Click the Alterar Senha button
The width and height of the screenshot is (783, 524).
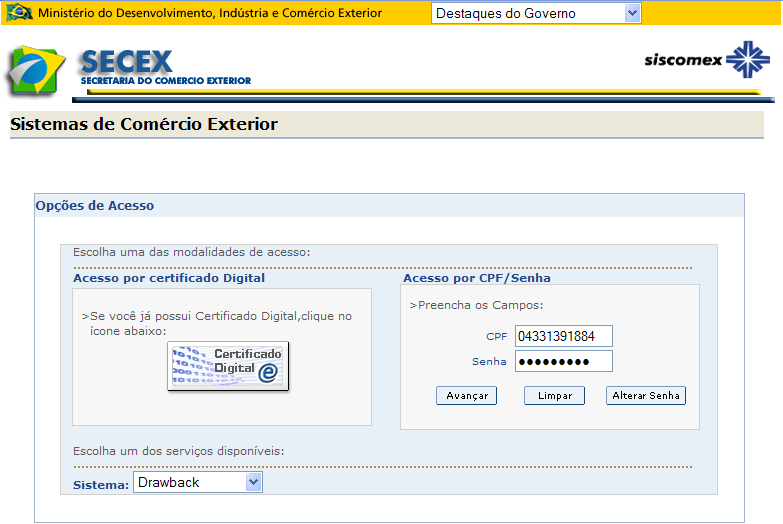click(646, 396)
